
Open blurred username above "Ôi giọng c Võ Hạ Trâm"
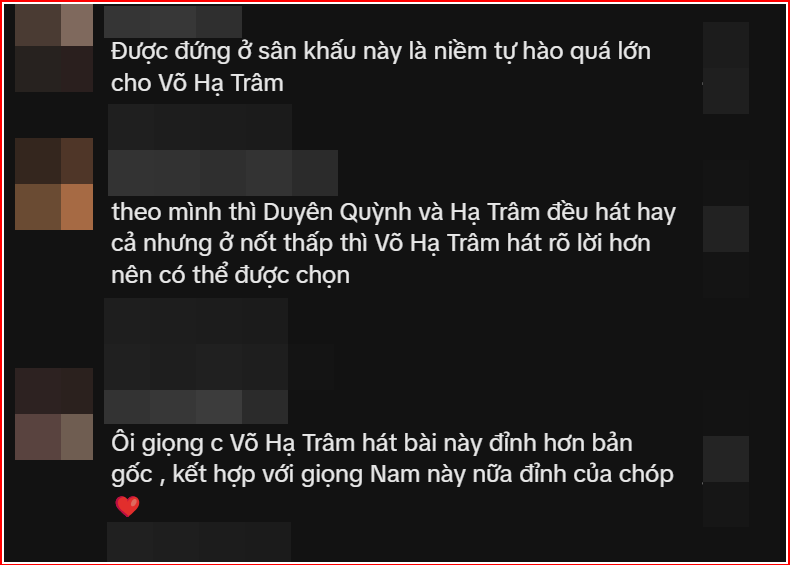[x=196, y=406]
